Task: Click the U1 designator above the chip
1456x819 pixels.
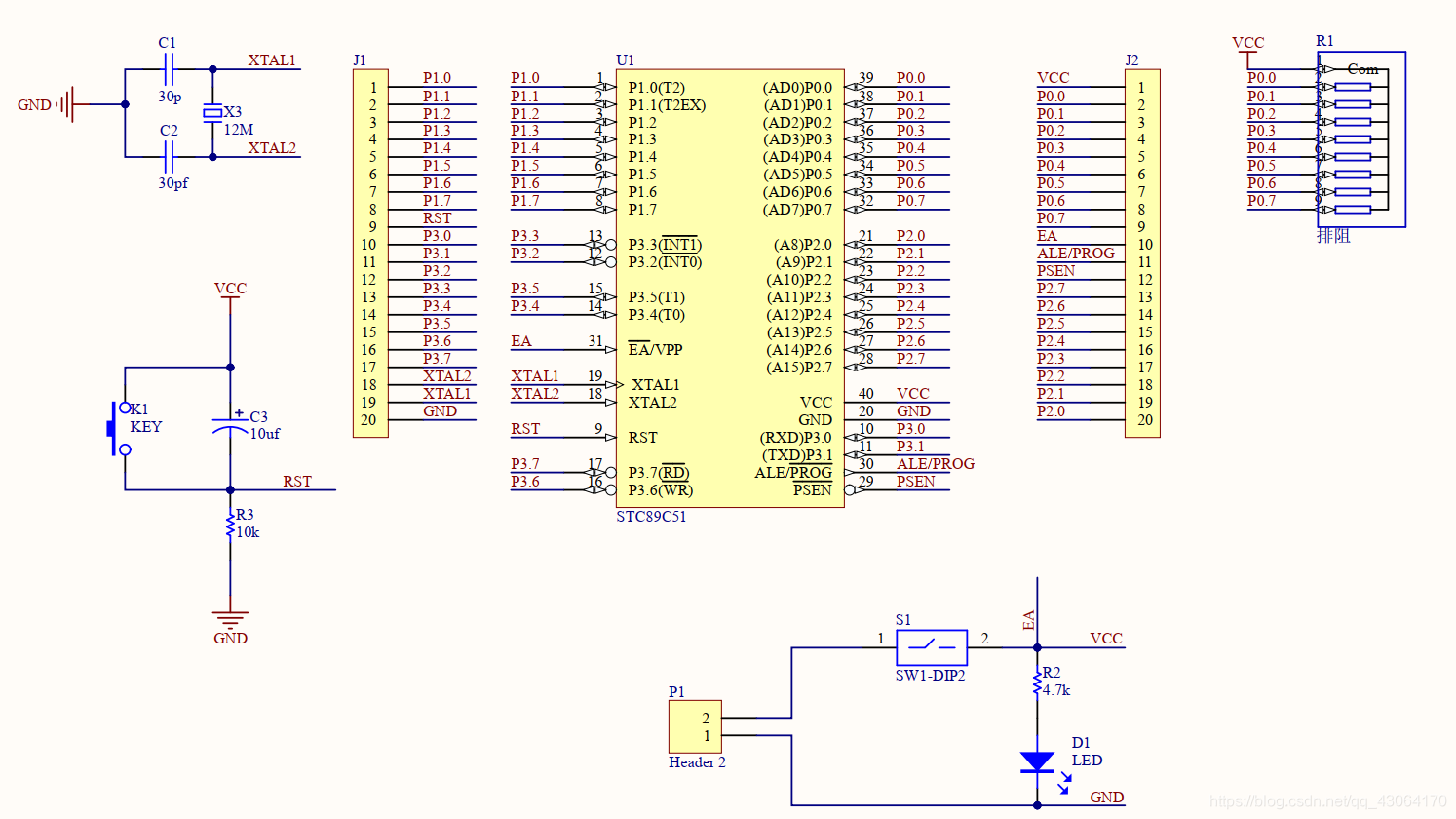Action: (625, 60)
